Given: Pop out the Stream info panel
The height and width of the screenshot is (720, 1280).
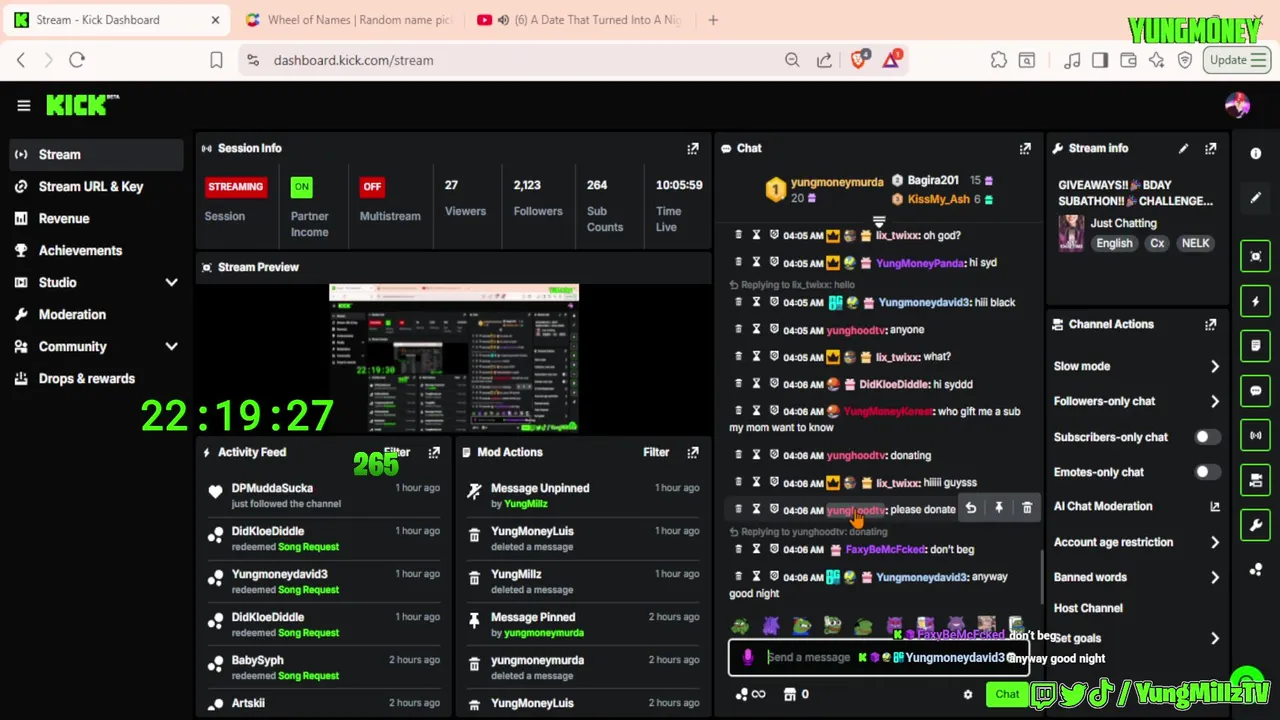Looking at the screenshot, I should [1211, 148].
